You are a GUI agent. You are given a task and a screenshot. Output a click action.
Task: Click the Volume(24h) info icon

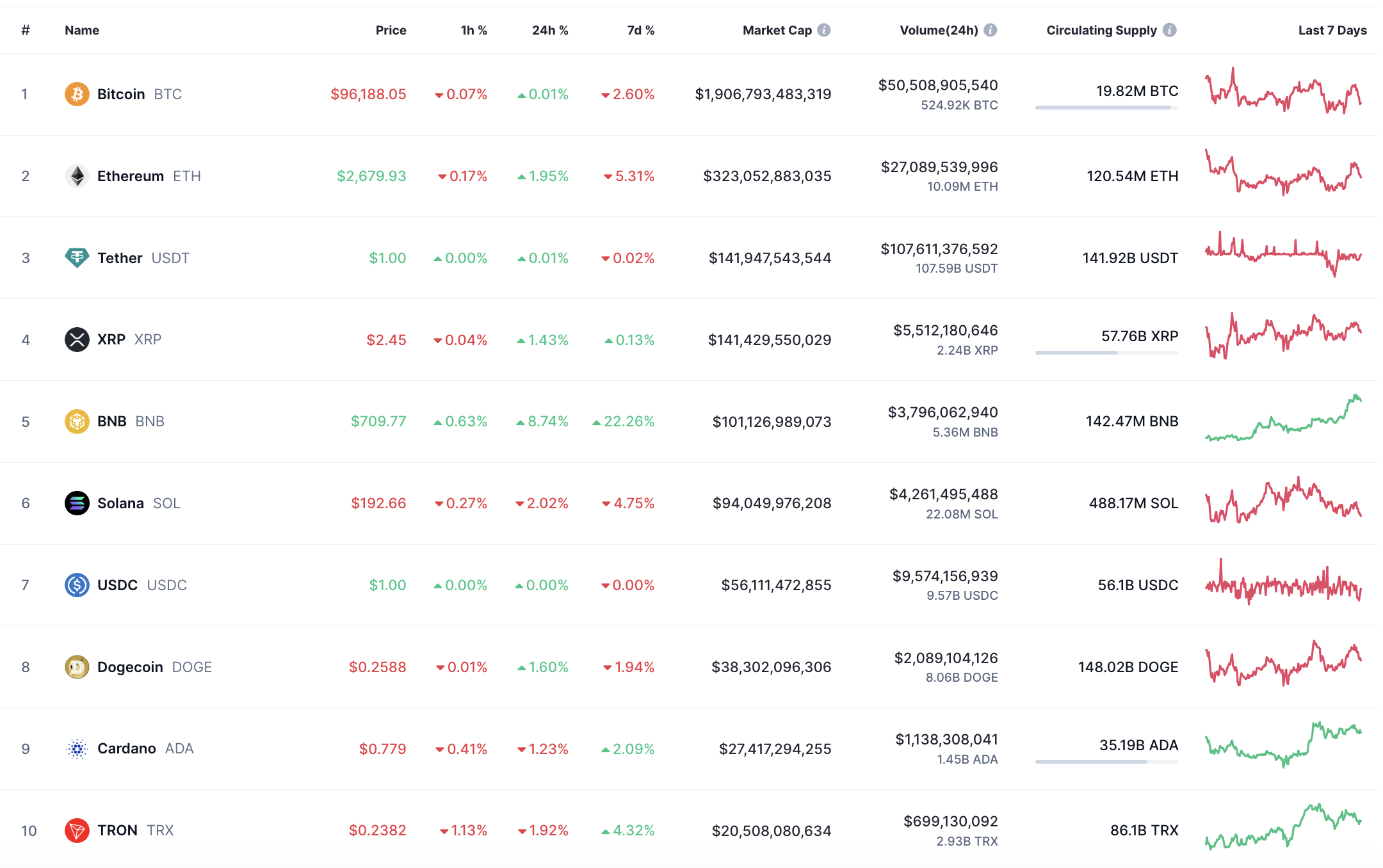click(x=991, y=30)
